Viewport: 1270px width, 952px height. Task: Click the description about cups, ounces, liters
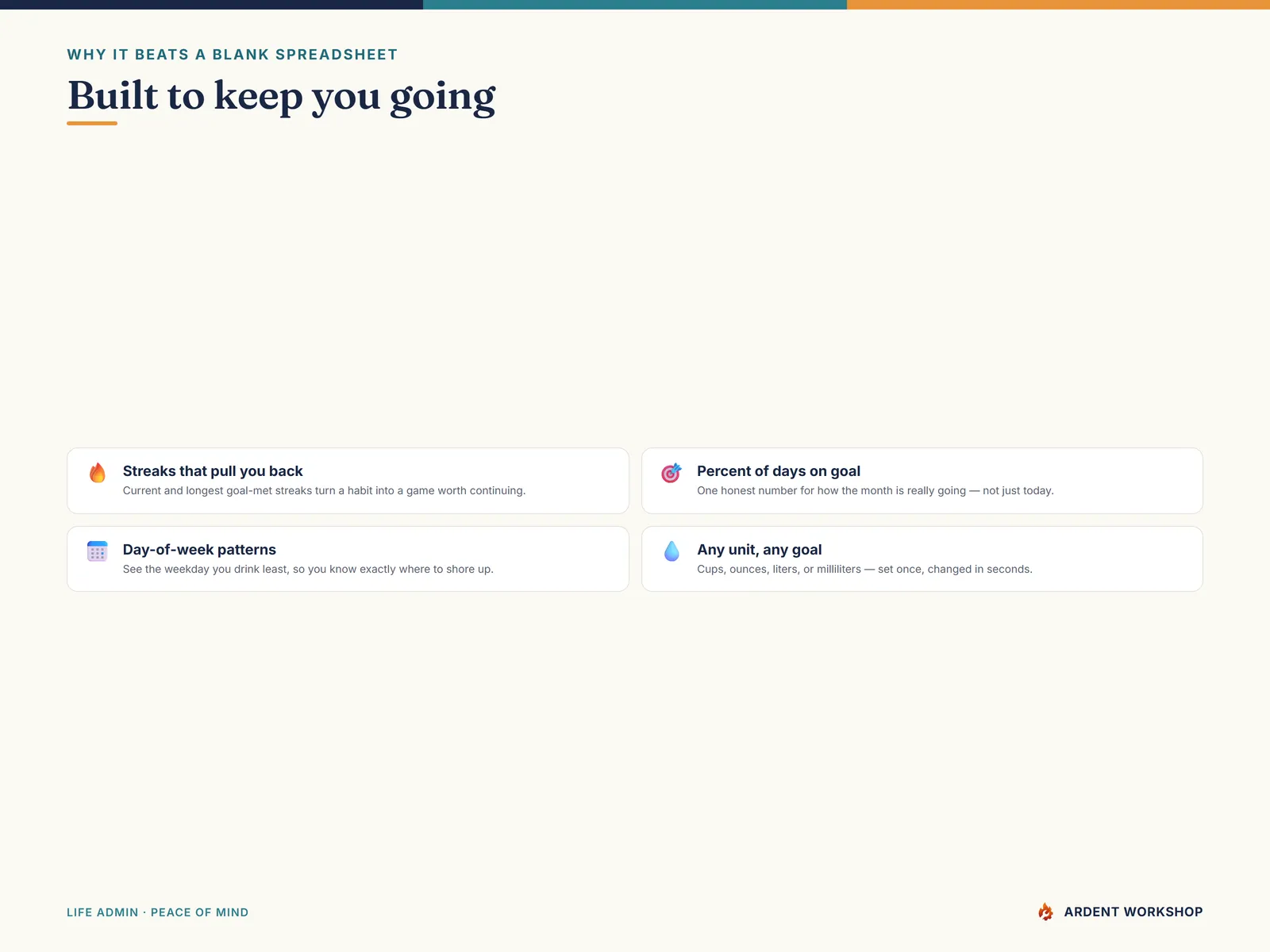point(864,570)
